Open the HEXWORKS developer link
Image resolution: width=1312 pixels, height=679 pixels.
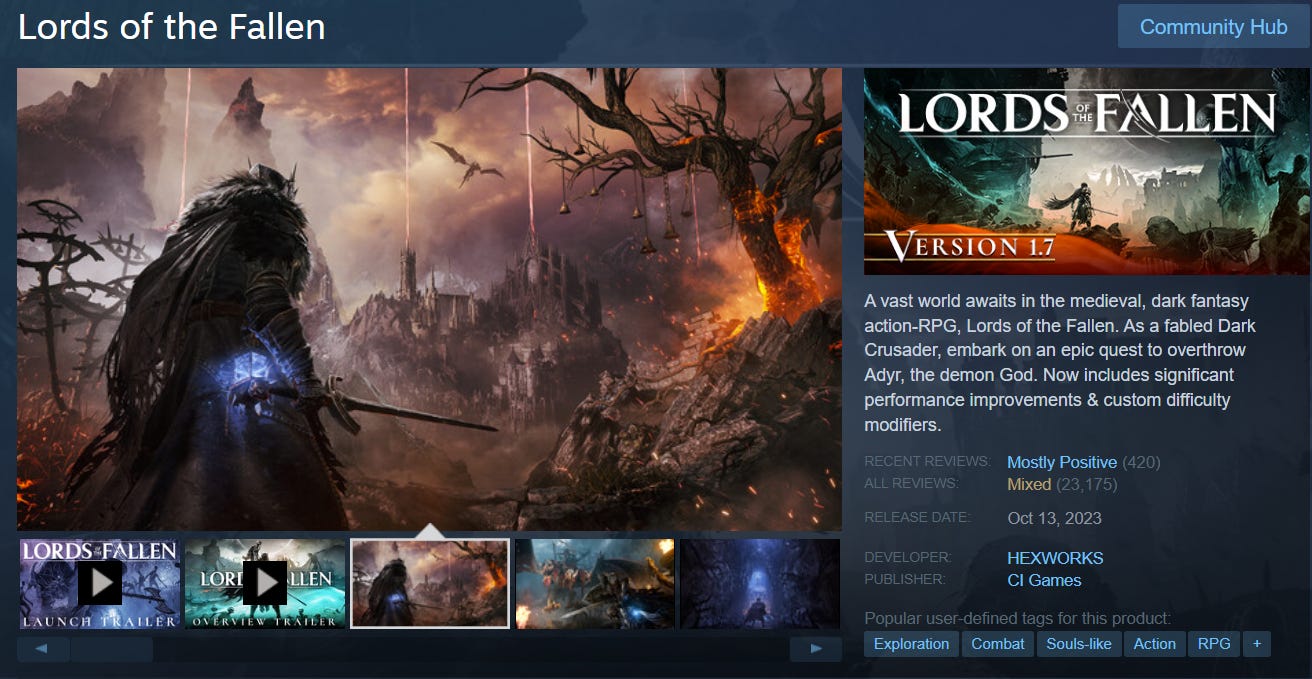1055,558
